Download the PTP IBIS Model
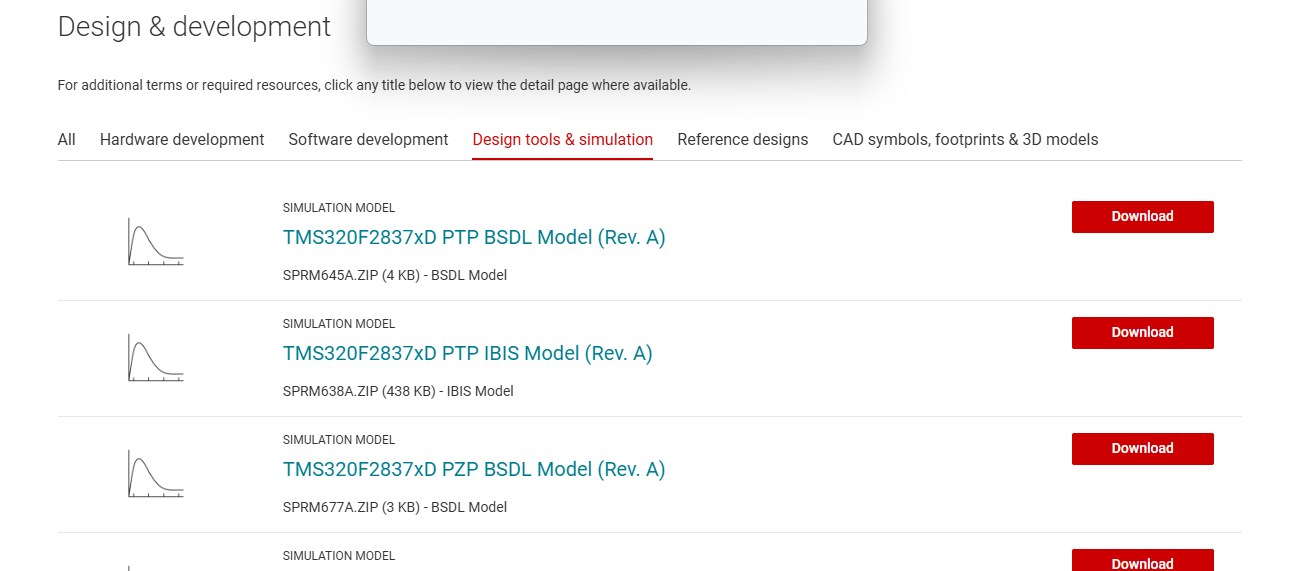This screenshot has width=1309, height=571. point(1143,333)
